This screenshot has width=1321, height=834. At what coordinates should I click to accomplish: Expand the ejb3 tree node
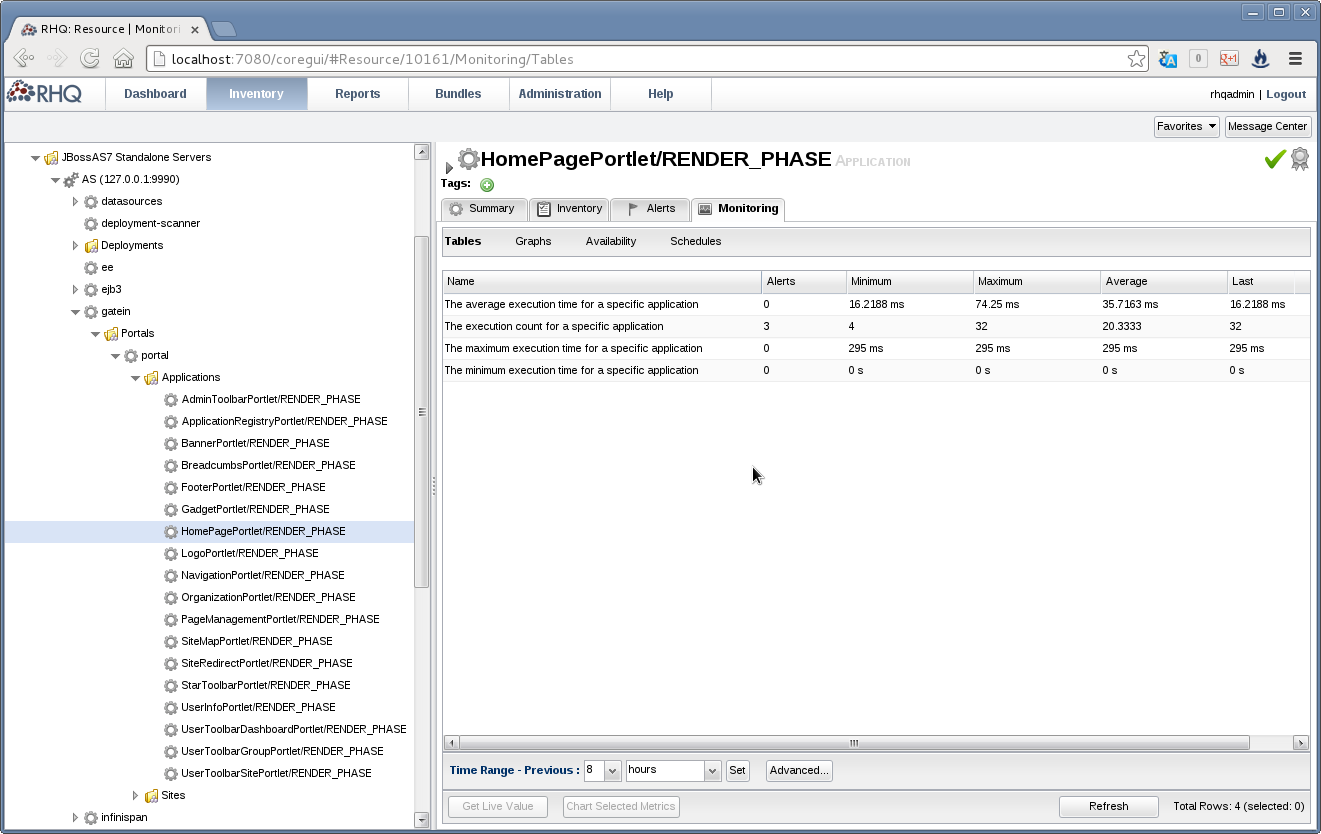coord(75,290)
